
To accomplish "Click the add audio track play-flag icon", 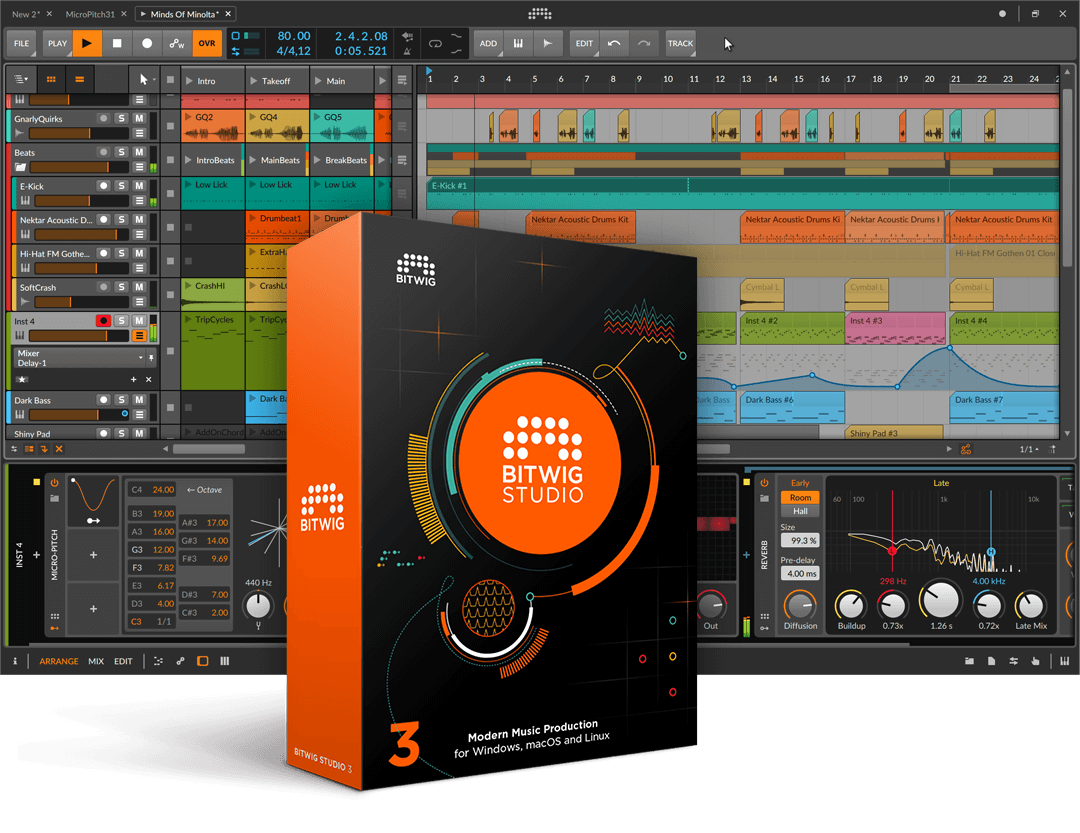I will click(x=548, y=43).
